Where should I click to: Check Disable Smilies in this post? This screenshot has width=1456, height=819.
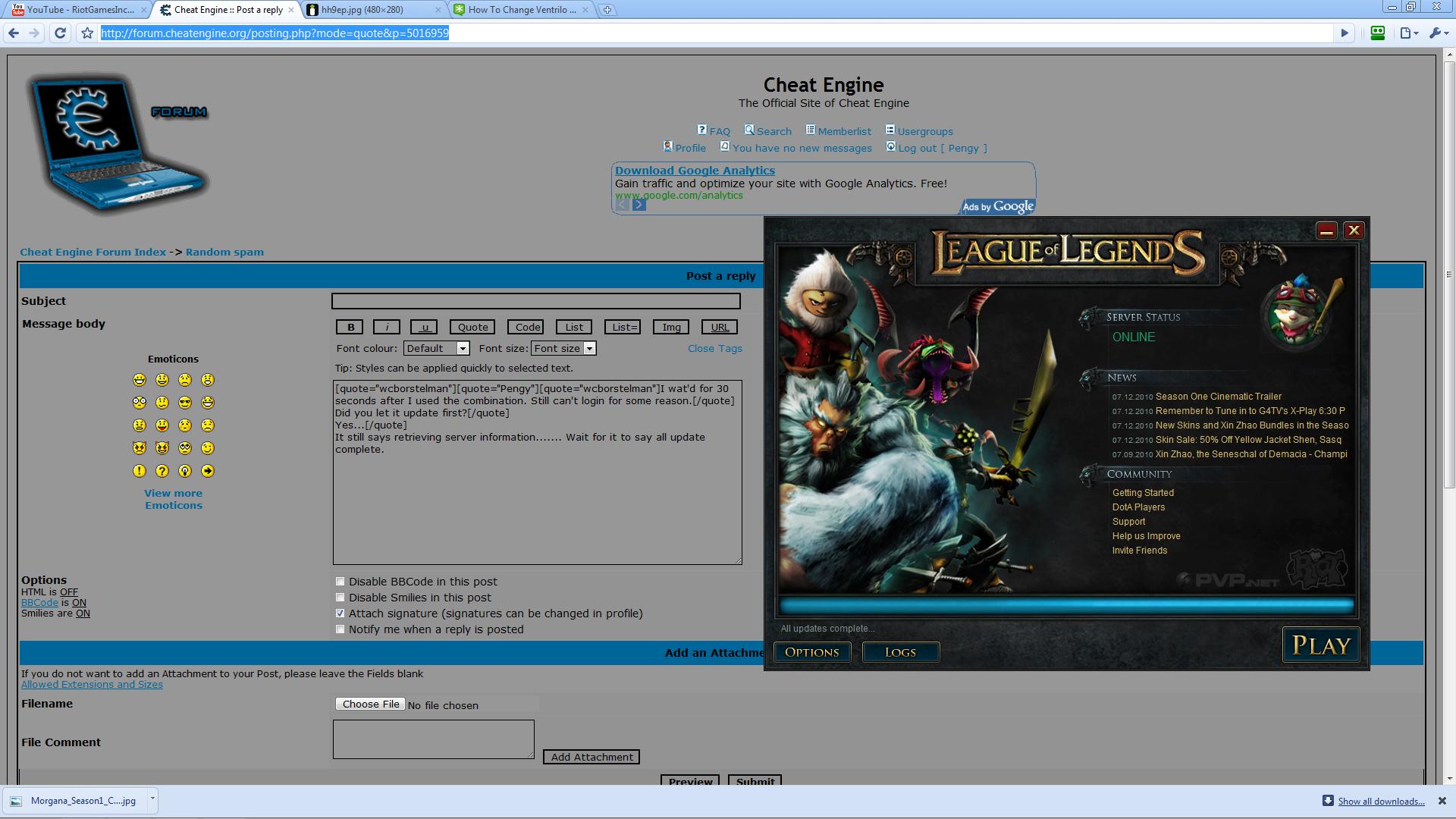pyautogui.click(x=340, y=597)
